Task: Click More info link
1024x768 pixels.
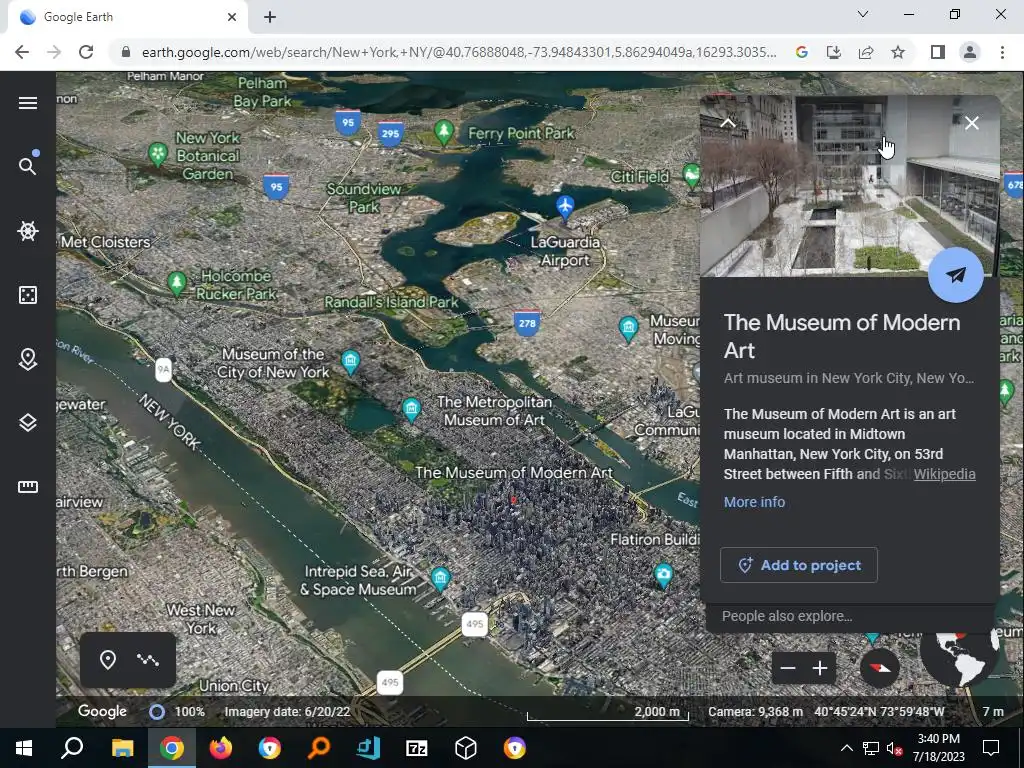Action: click(754, 502)
